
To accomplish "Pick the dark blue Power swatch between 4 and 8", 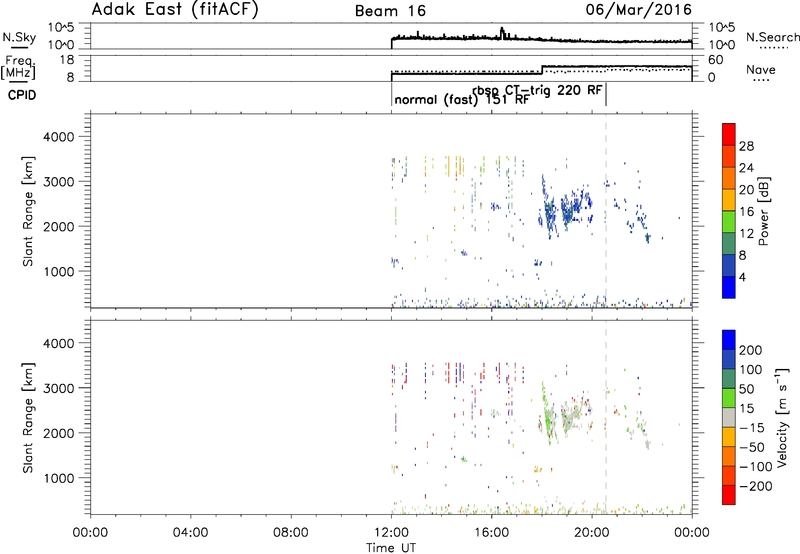I will coord(729,265).
